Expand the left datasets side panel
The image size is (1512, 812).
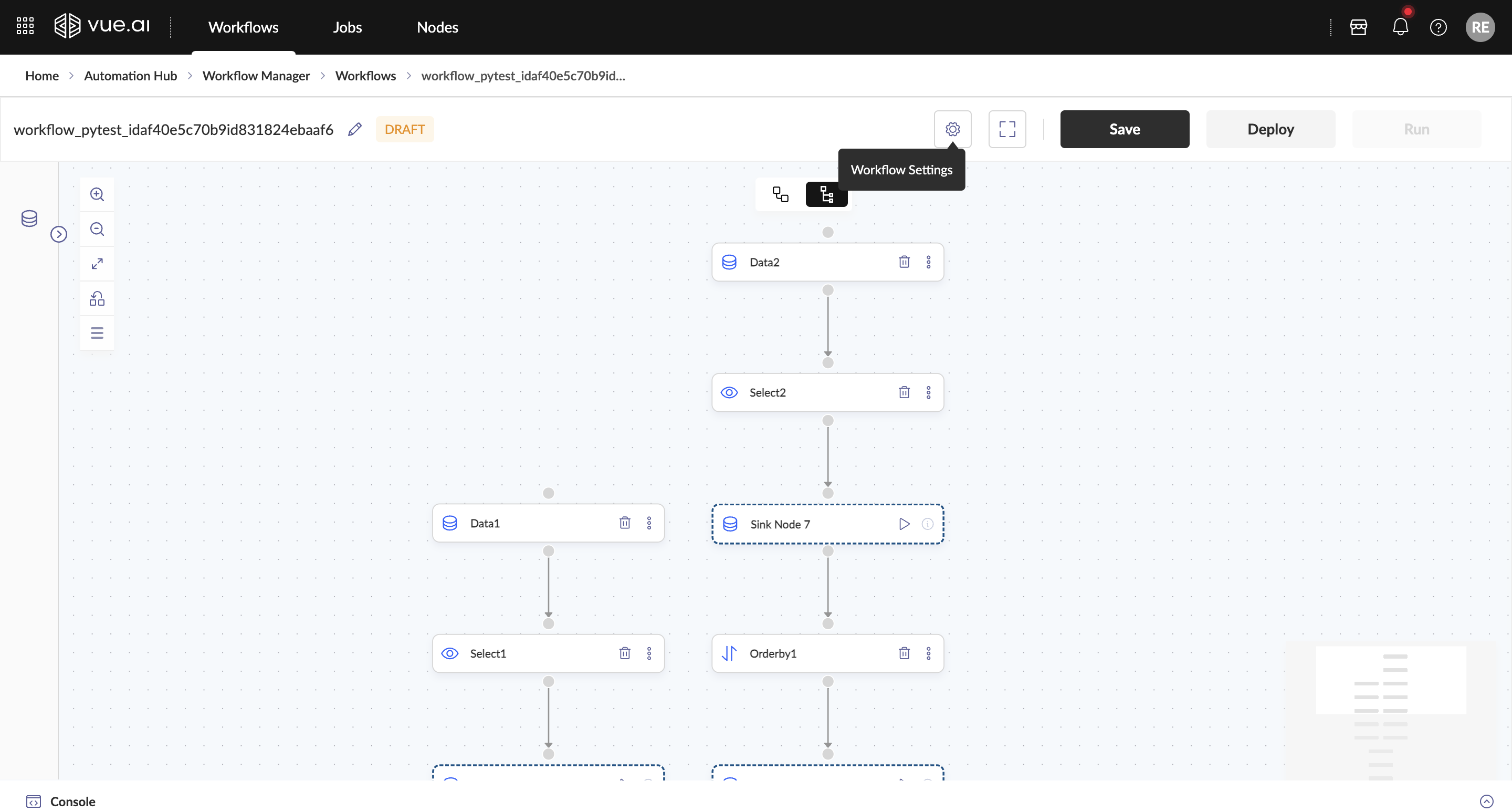59,234
